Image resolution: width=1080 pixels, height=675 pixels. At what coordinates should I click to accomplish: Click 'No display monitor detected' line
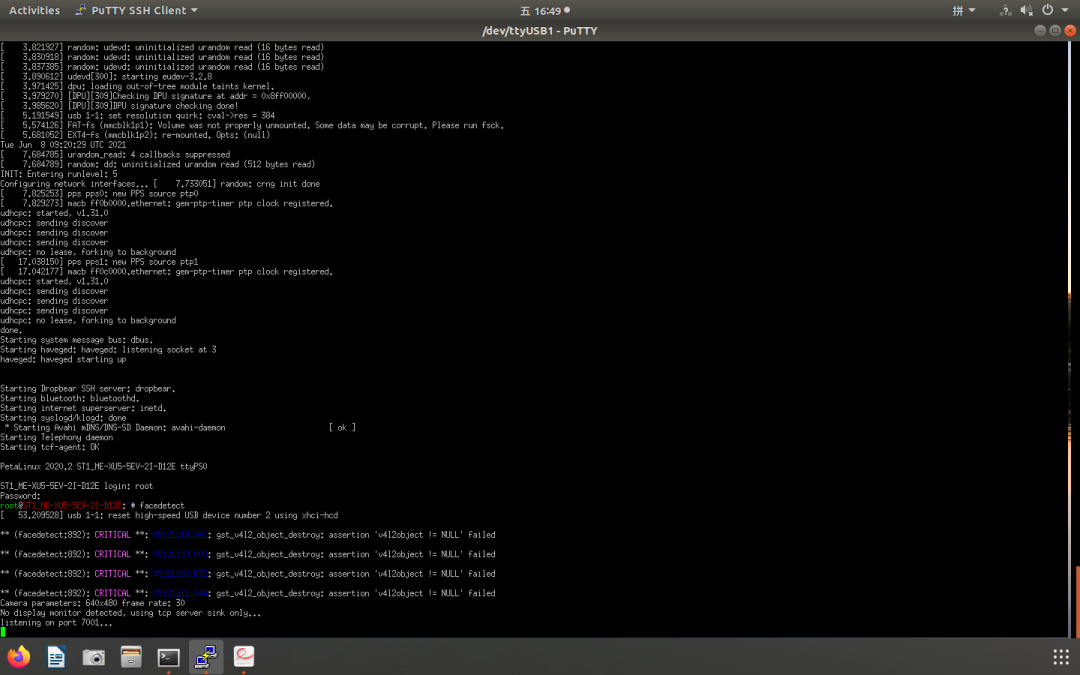(131, 613)
